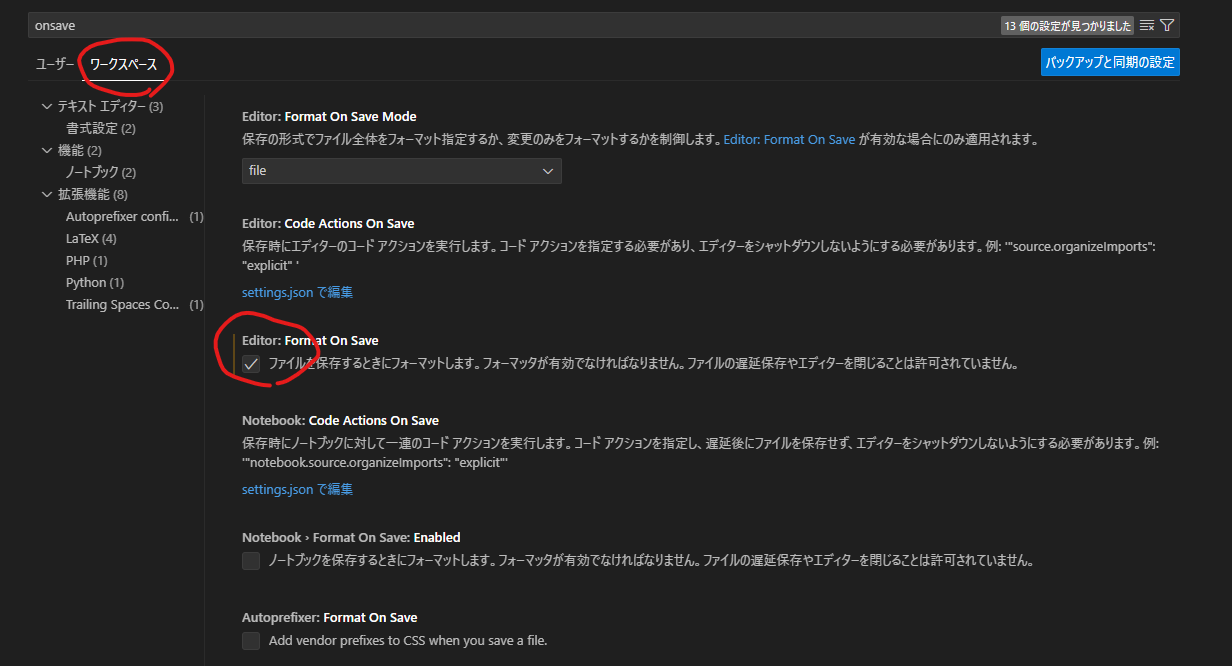
Task: Open LaTeX (4) tree entry
Action: click(91, 238)
